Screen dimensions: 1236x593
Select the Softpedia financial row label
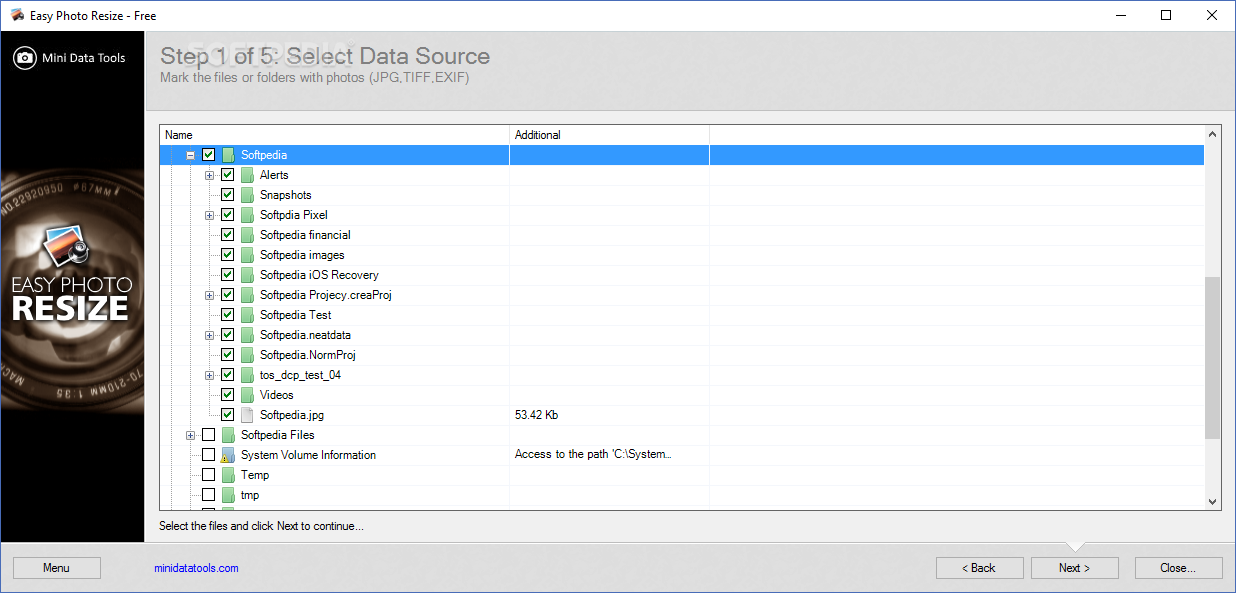305,235
